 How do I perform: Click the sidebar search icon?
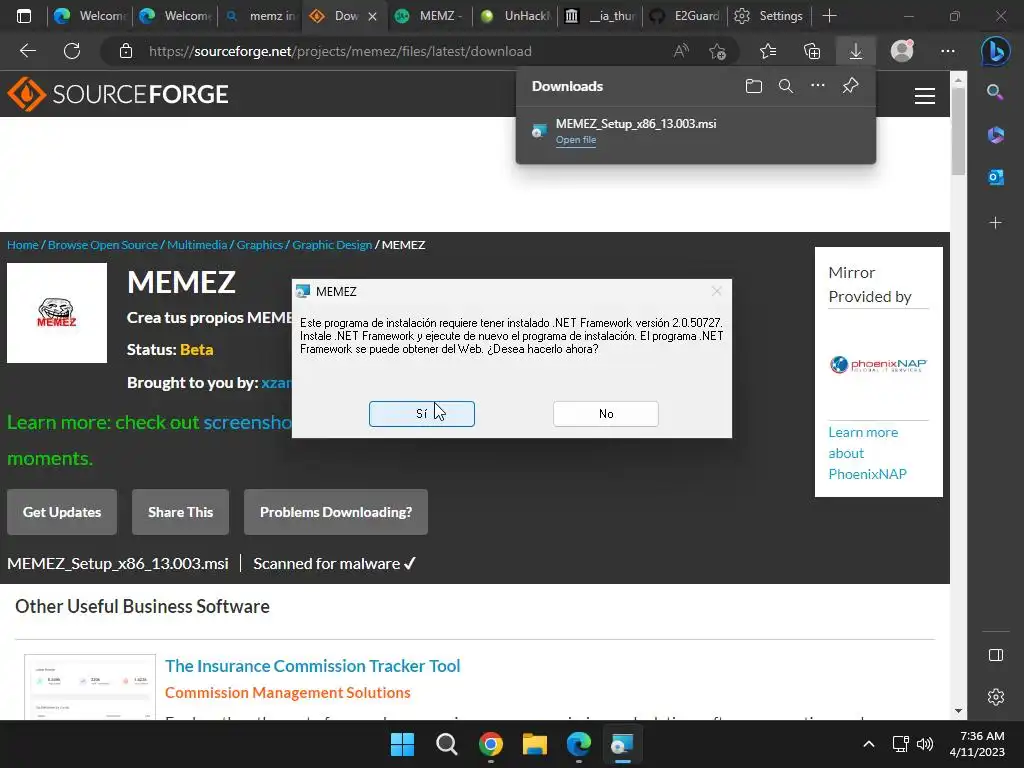pos(995,92)
